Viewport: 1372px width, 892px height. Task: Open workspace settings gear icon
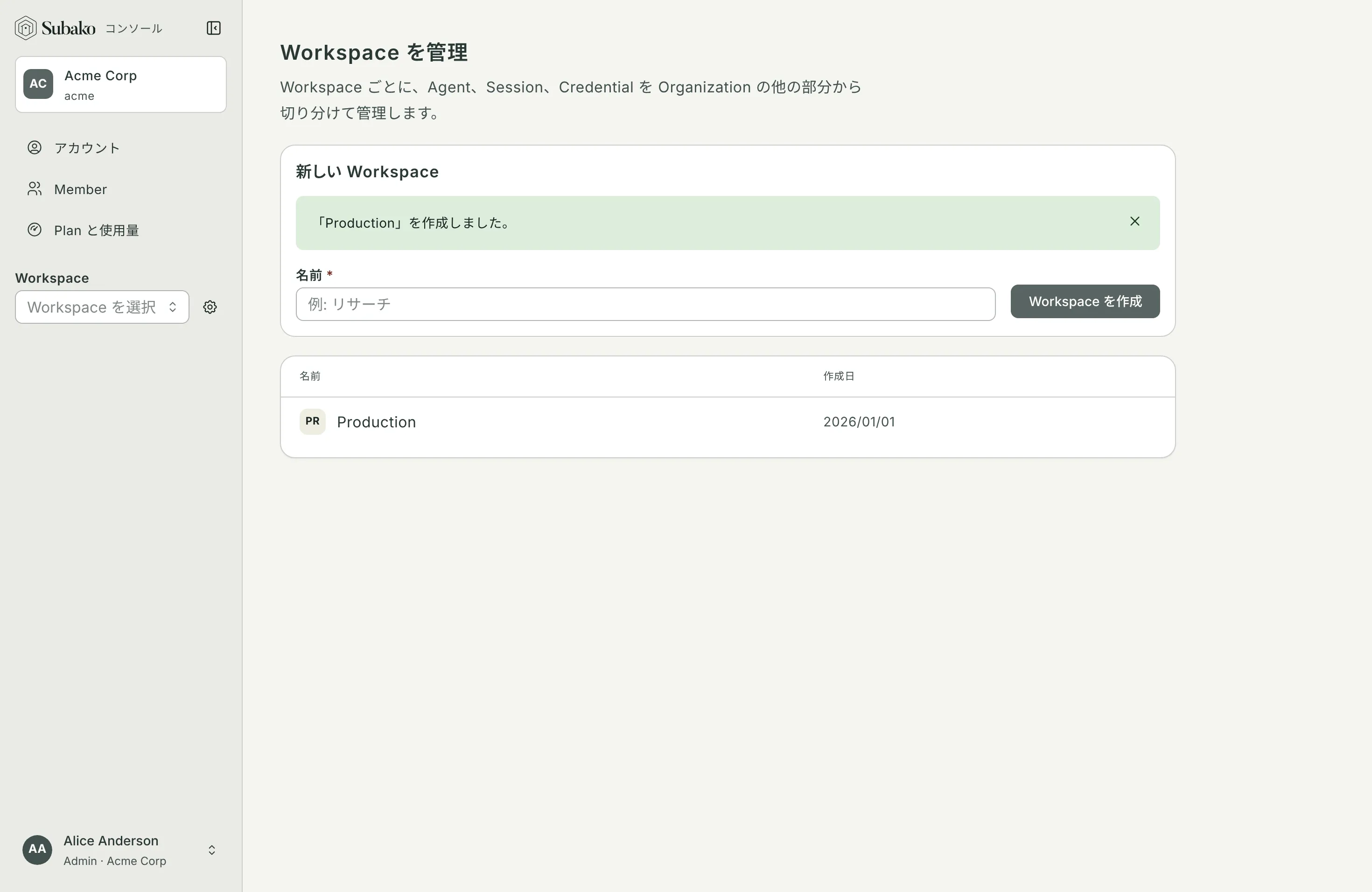(210, 307)
